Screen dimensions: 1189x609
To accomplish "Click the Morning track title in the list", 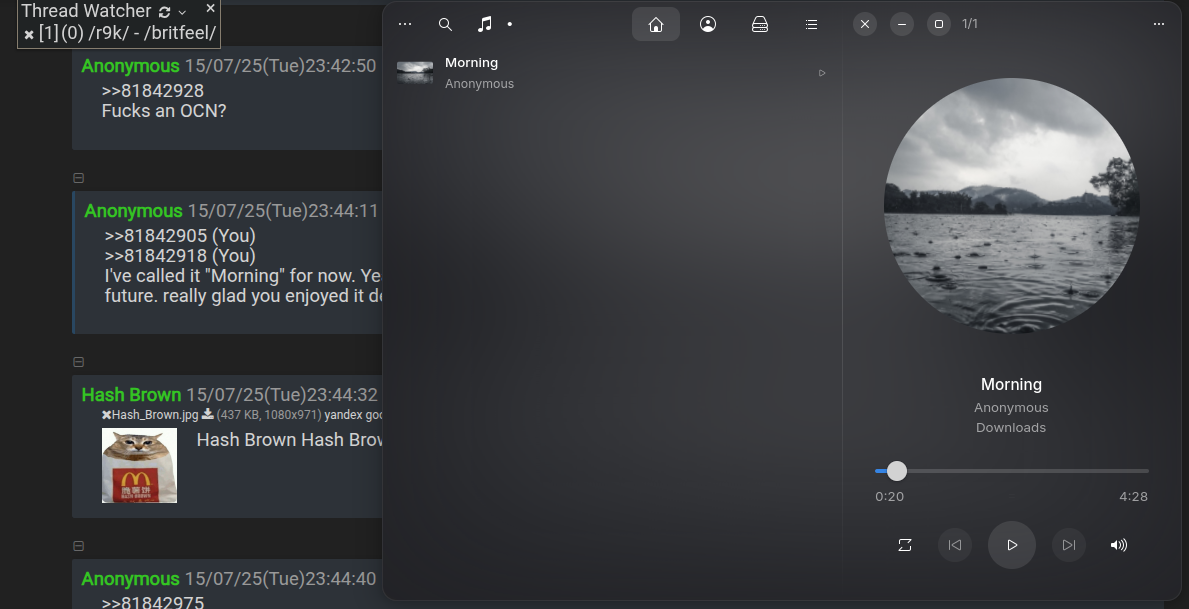I will coord(471,63).
